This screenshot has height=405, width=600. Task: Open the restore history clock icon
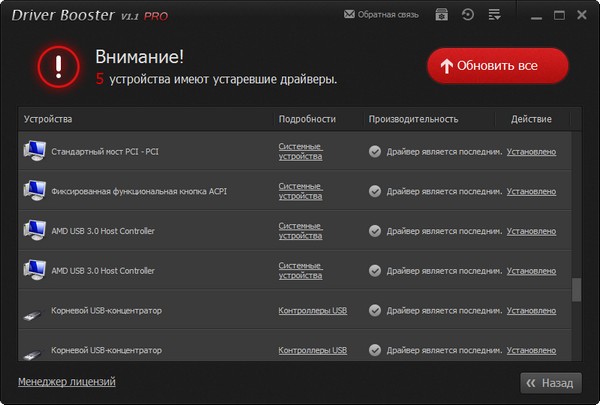(x=468, y=15)
